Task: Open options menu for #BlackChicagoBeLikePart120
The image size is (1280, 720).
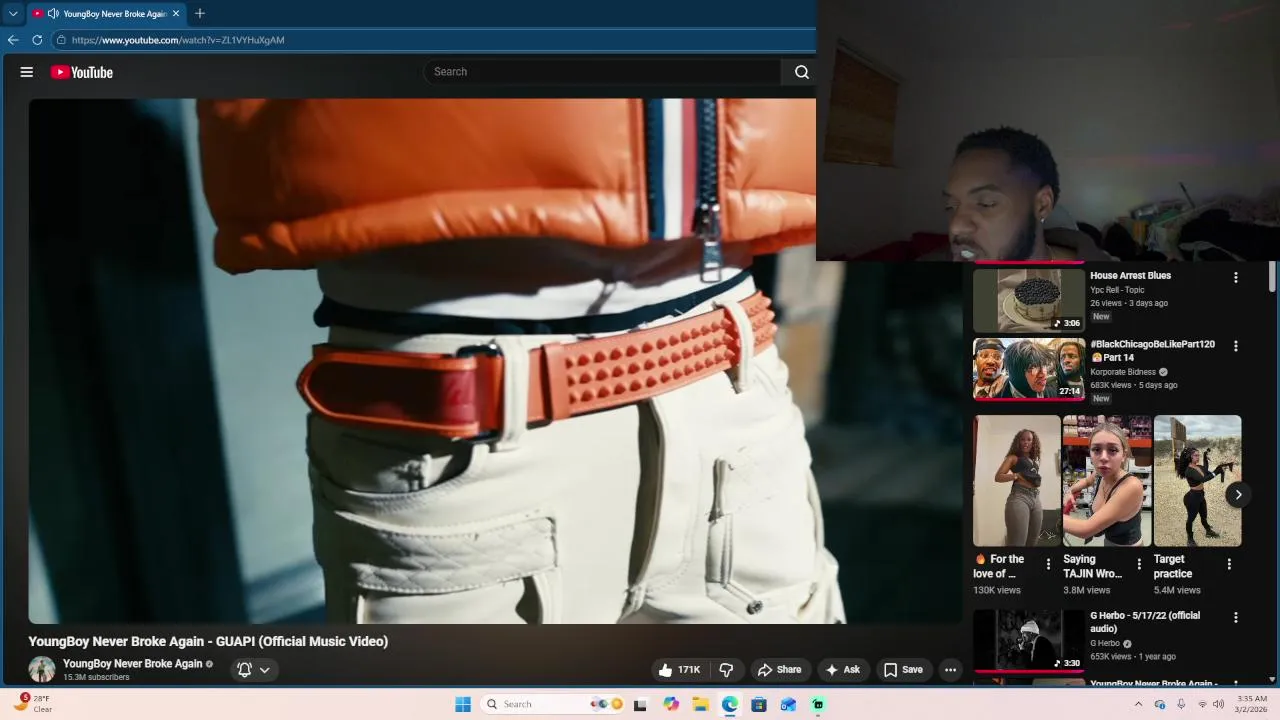Action: 1236,346
